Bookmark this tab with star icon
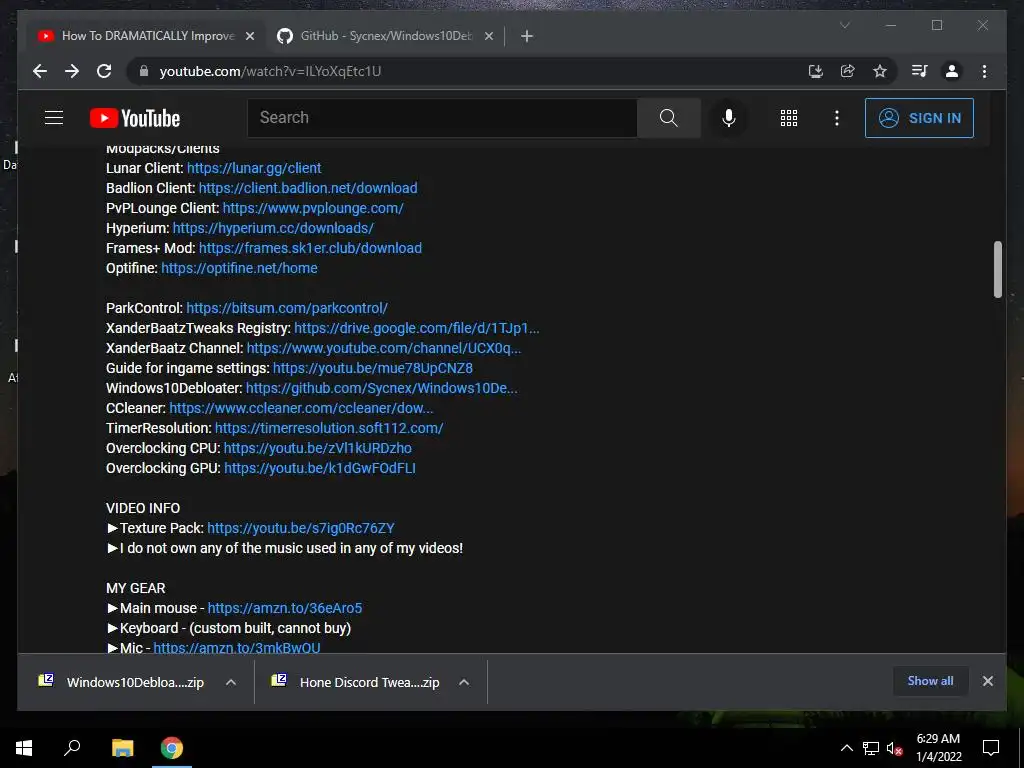1024x768 pixels. pos(880,71)
